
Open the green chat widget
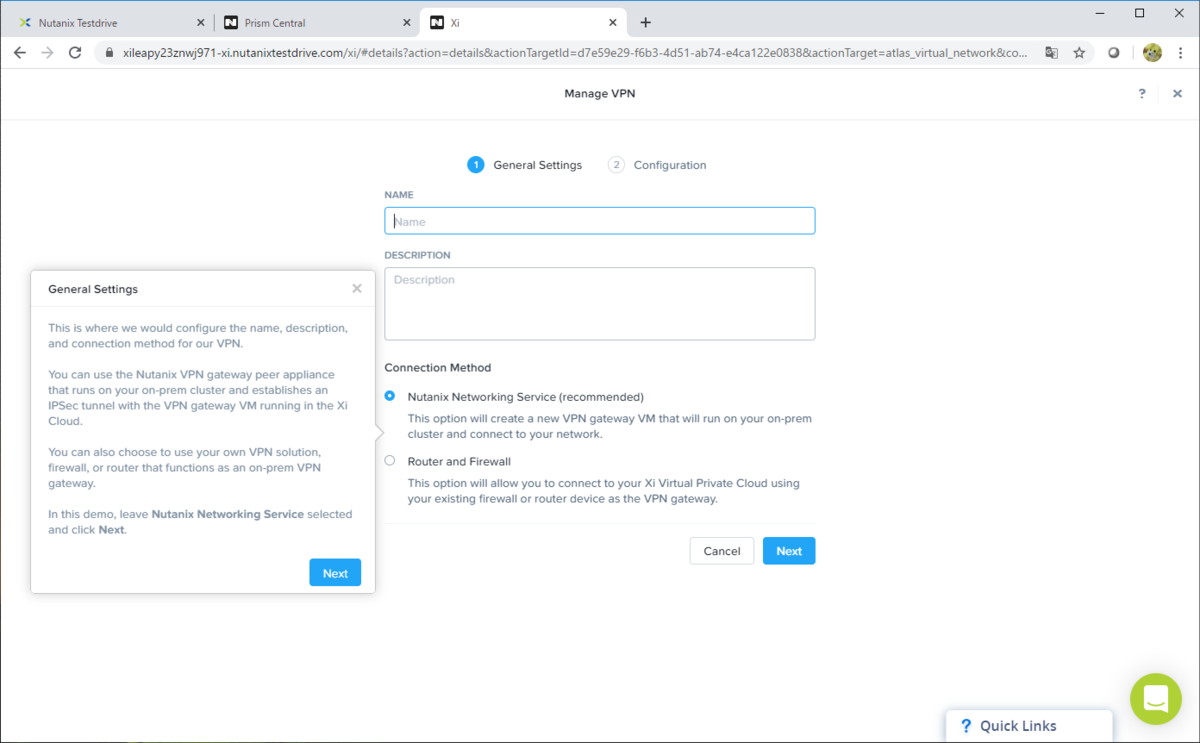point(1156,699)
